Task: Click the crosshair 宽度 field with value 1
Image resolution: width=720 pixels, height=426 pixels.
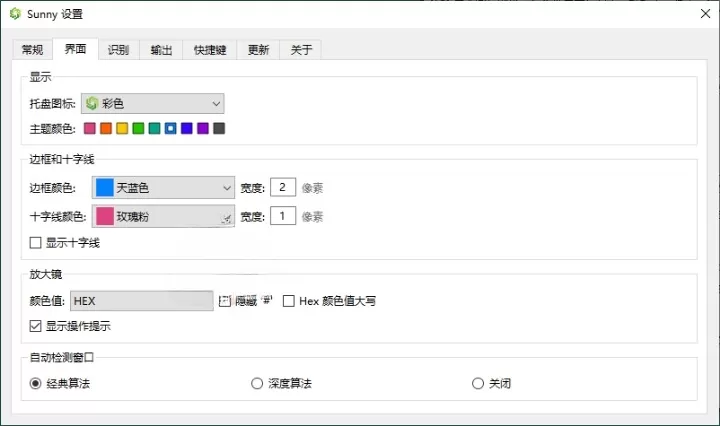Action: coord(283,216)
